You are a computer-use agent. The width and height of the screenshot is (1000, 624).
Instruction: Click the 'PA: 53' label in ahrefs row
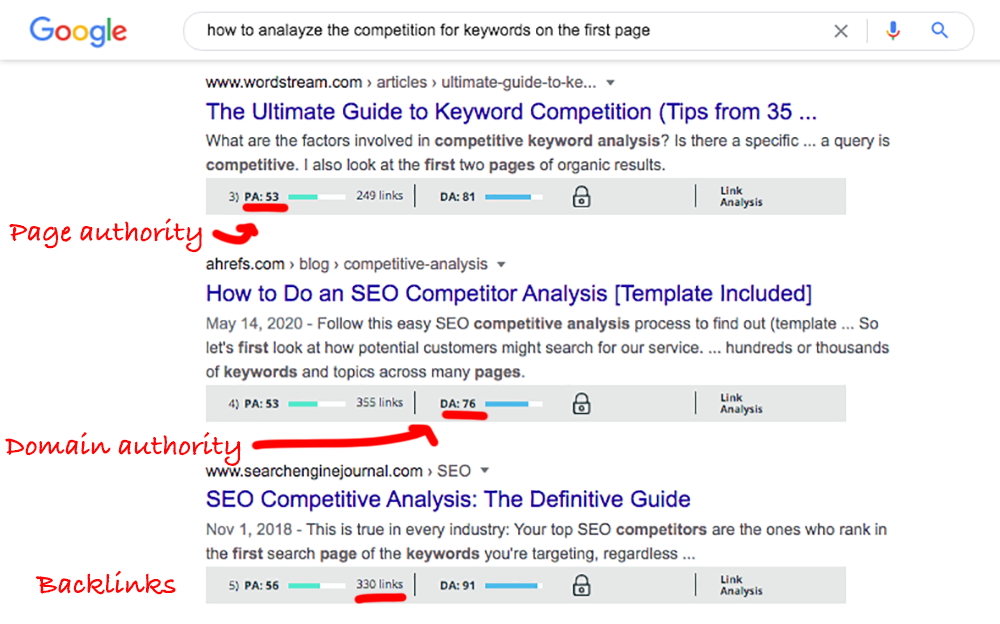coord(261,404)
